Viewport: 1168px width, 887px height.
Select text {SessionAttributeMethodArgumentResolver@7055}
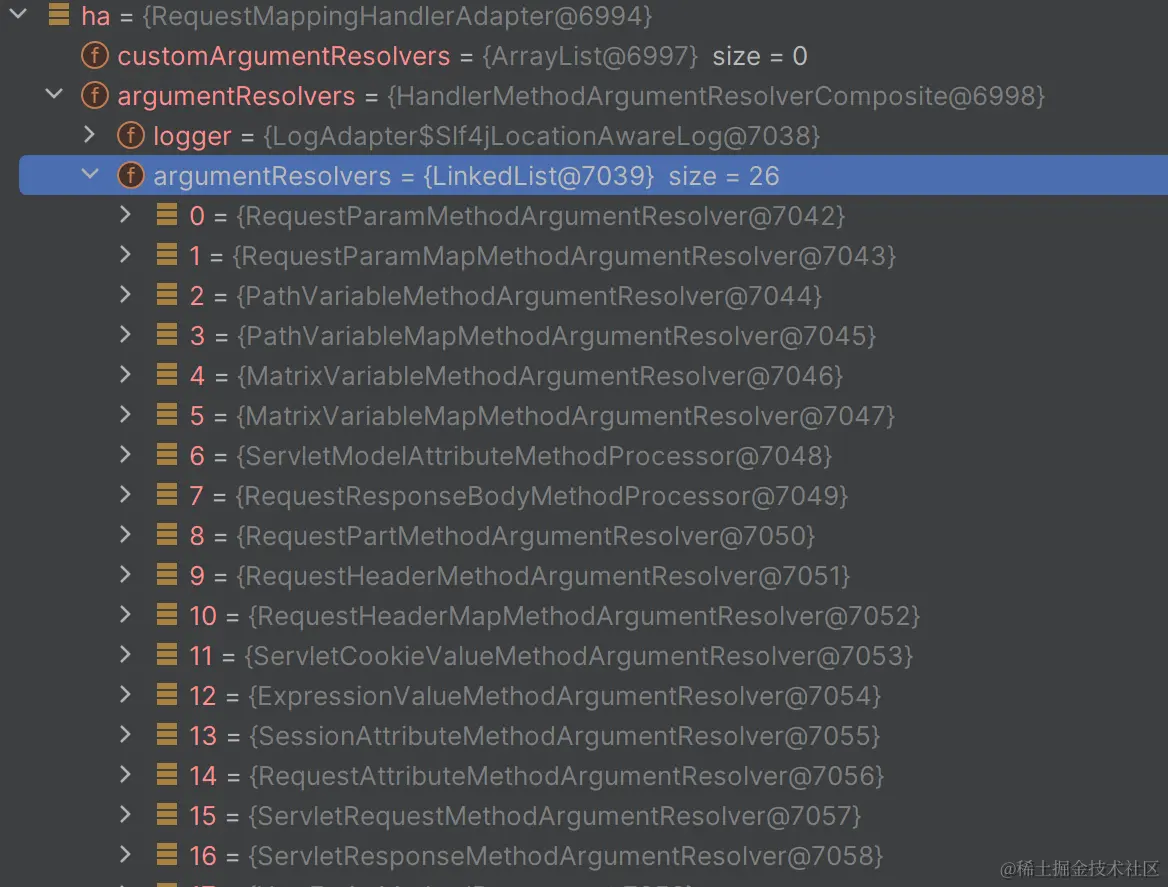(564, 737)
